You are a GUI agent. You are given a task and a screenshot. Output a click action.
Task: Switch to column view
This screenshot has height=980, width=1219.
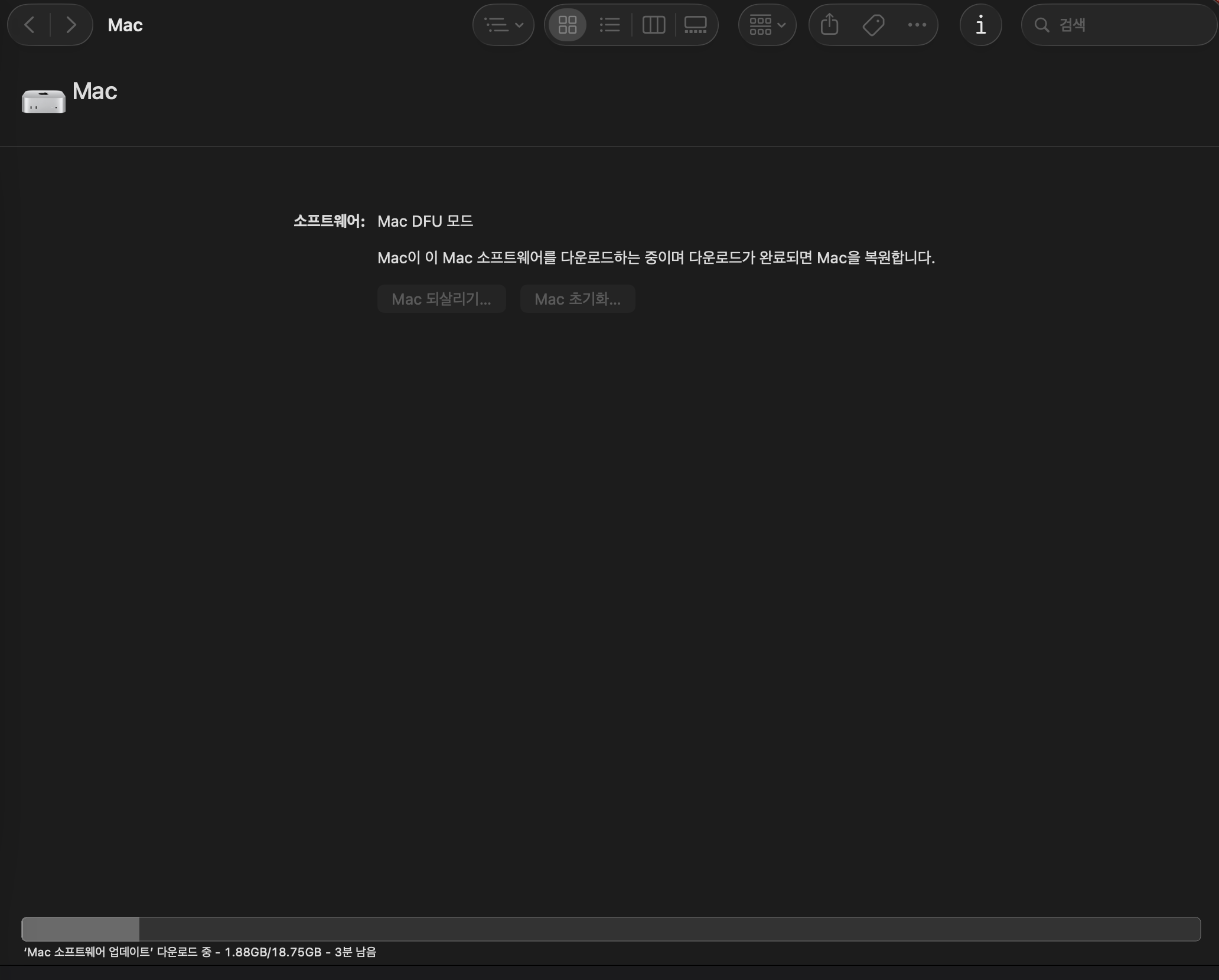[653, 25]
